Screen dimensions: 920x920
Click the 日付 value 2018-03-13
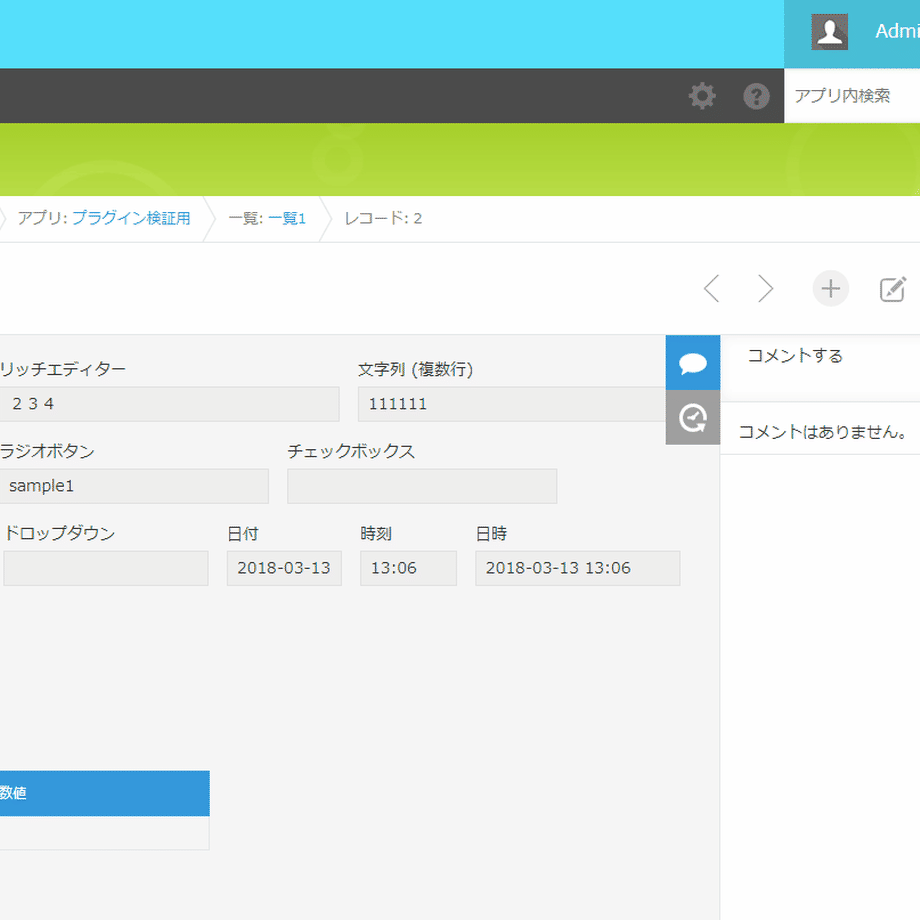[x=284, y=568]
